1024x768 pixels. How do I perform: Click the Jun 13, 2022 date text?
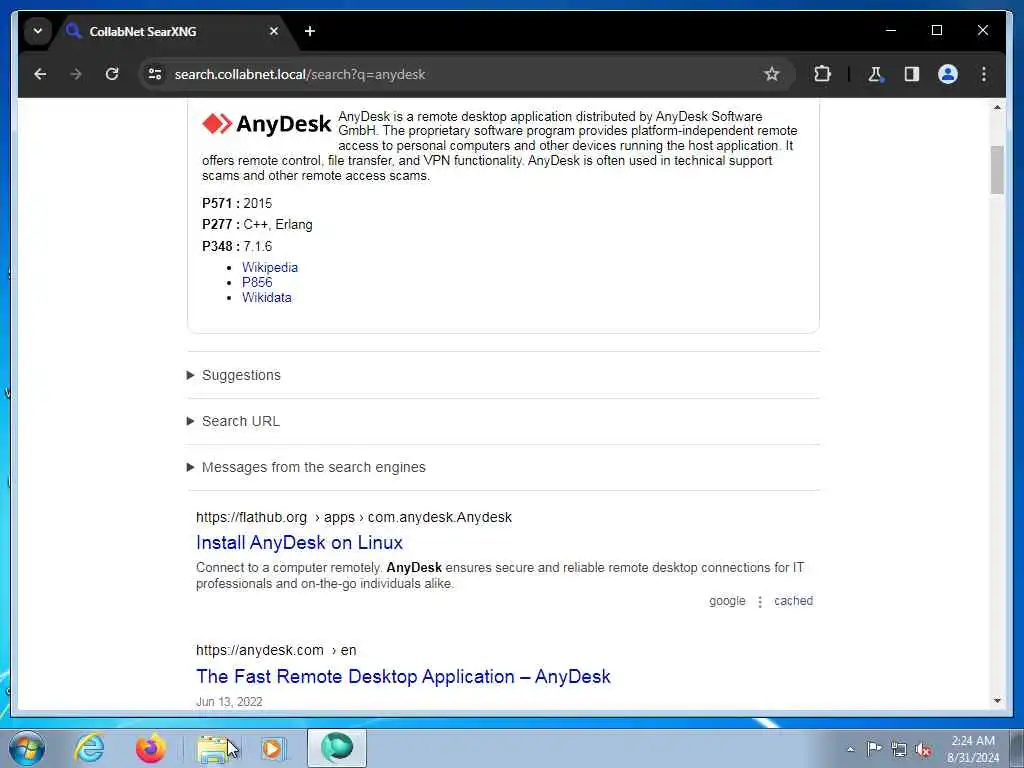tap(229, 702)
